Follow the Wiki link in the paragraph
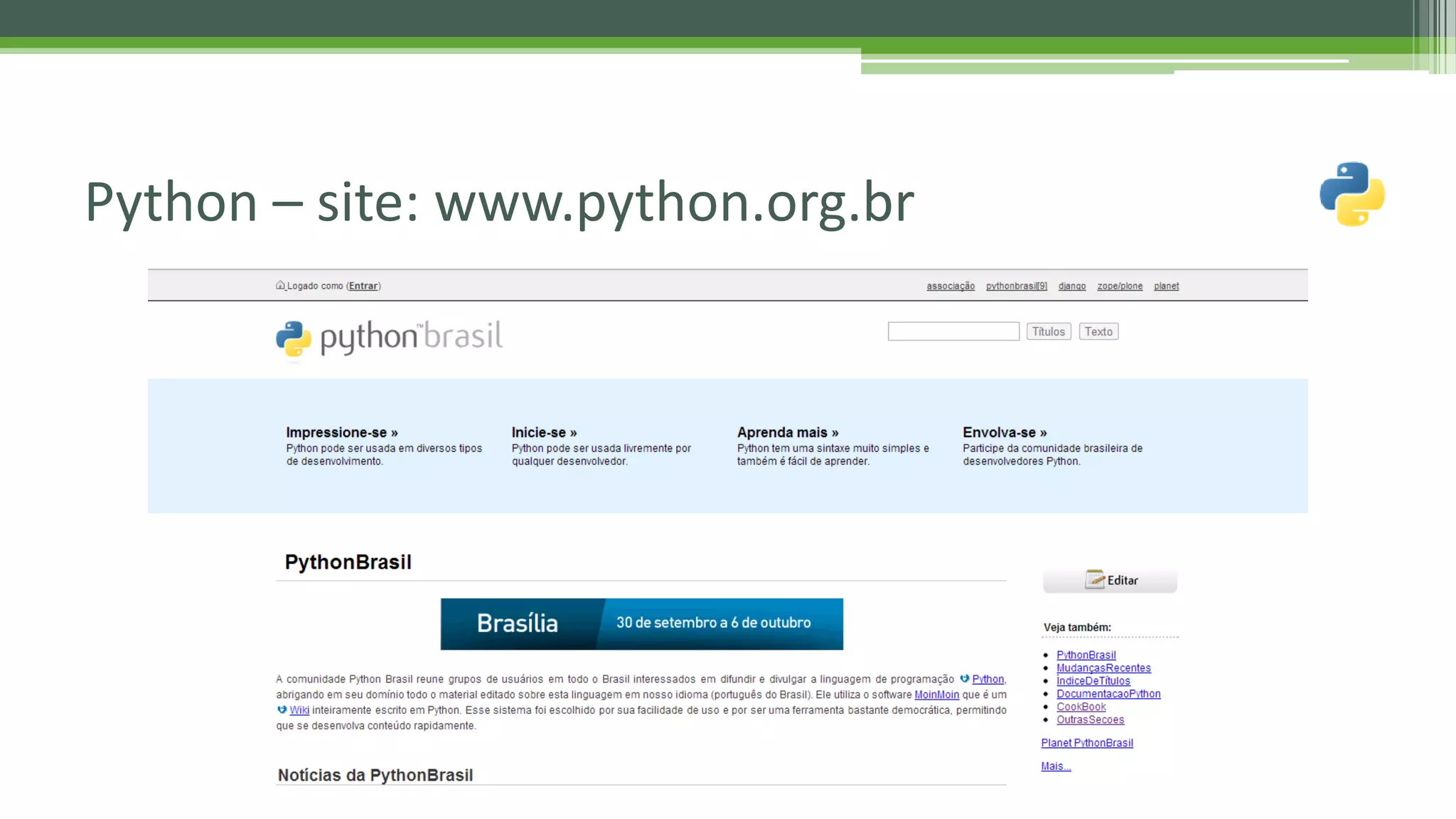This screenshot has width=1456, height=819. point(299,710)
